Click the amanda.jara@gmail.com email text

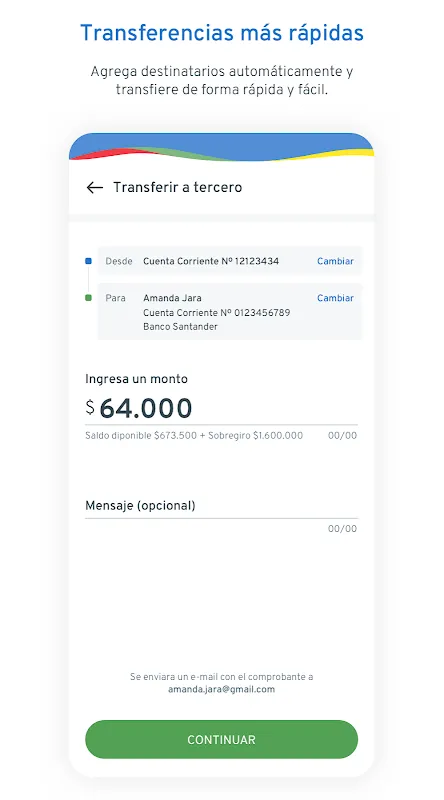pyautogui.click(x=221, y=689)
